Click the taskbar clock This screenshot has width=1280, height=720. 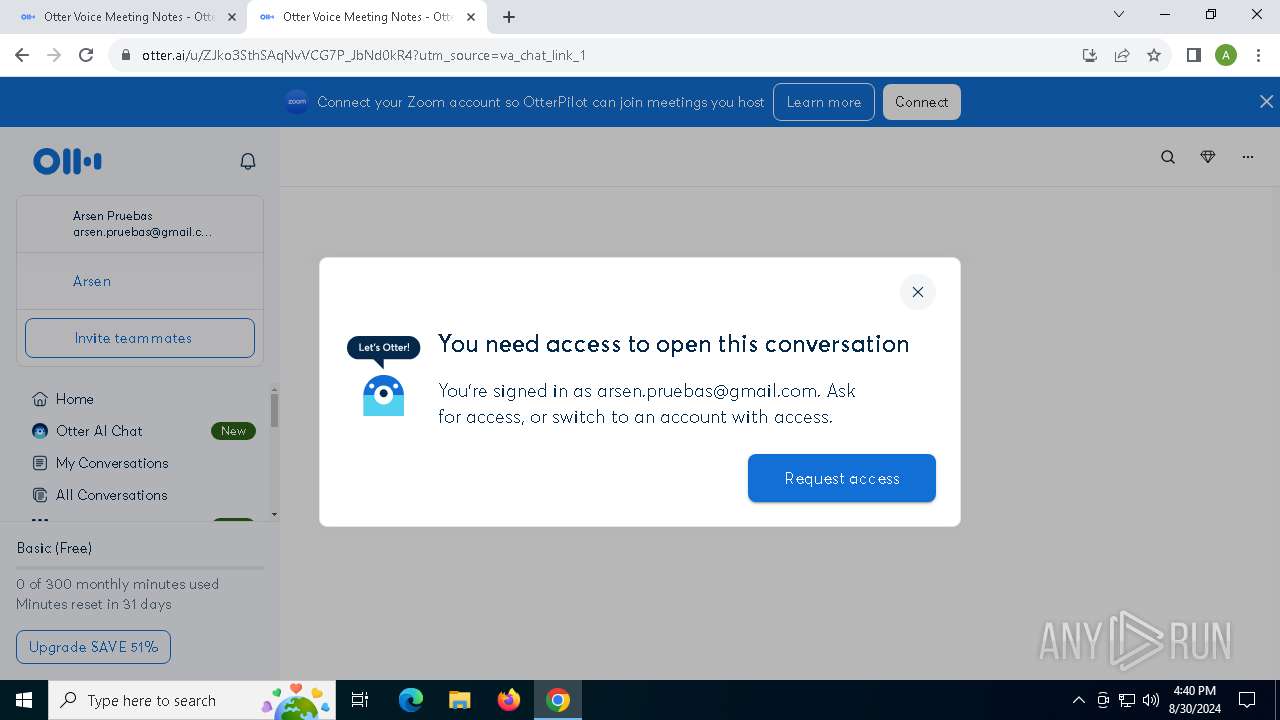(x=1195, y=700)
